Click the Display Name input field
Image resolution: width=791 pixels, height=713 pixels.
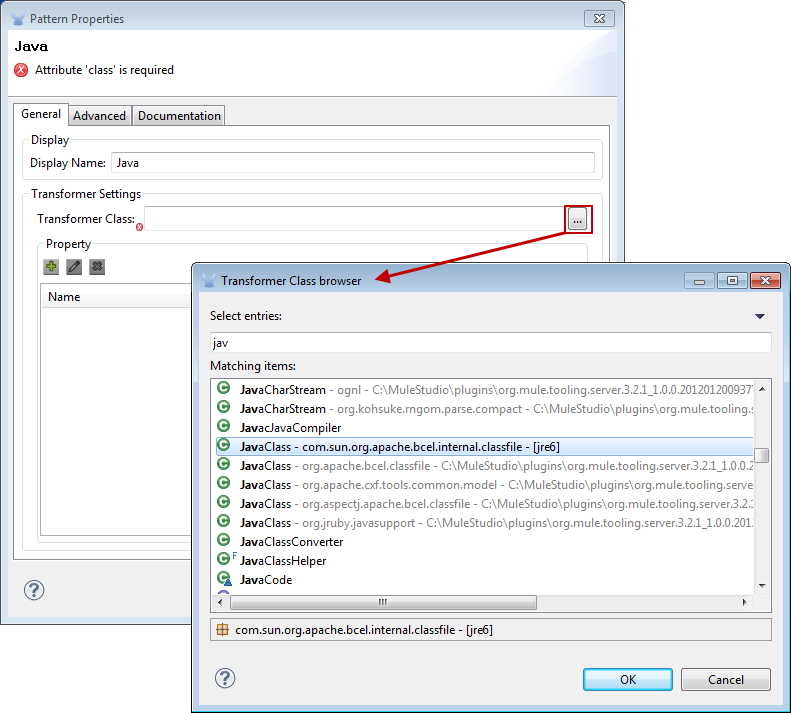352,162
